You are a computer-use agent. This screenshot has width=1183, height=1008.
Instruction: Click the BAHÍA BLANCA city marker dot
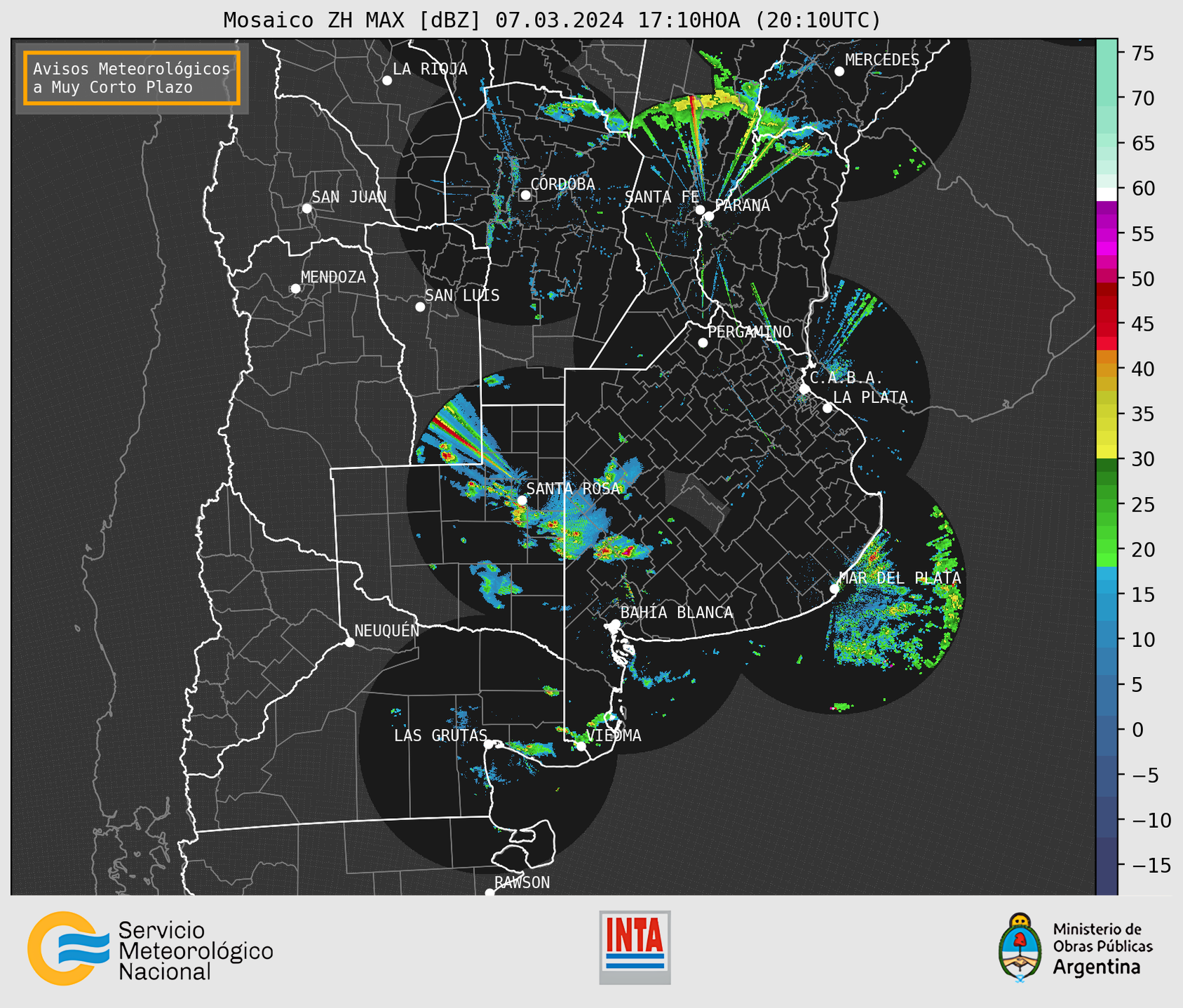pyautogui.click(x=615, y=624)
